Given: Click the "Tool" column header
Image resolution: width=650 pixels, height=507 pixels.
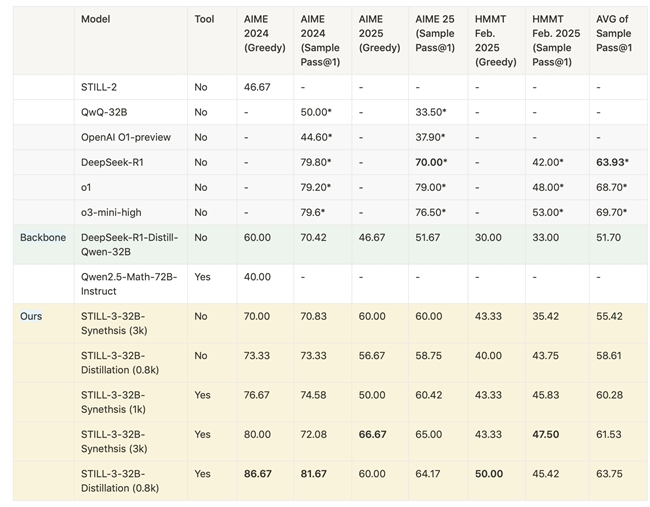Looking at the screenshot, I should [204, 19].
